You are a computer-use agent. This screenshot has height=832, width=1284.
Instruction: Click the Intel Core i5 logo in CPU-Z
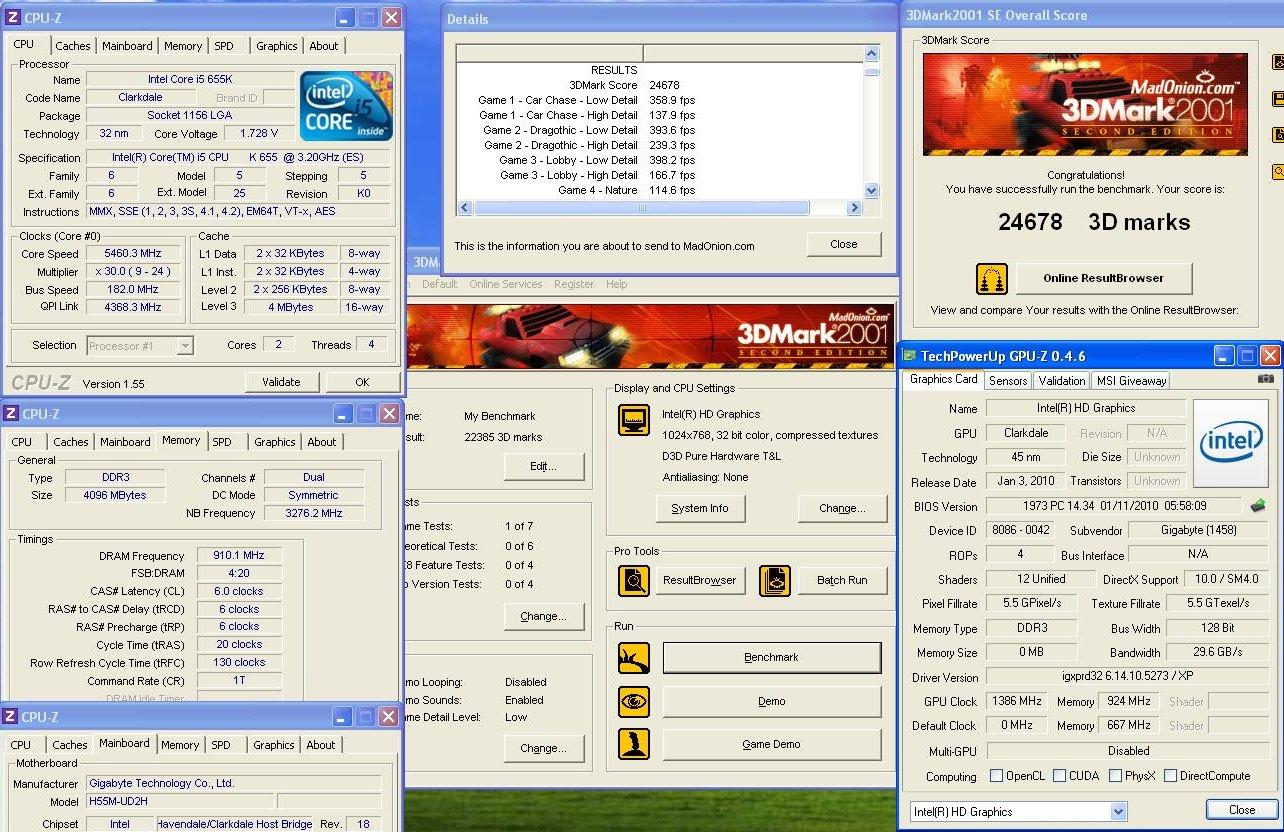point(346,105)
